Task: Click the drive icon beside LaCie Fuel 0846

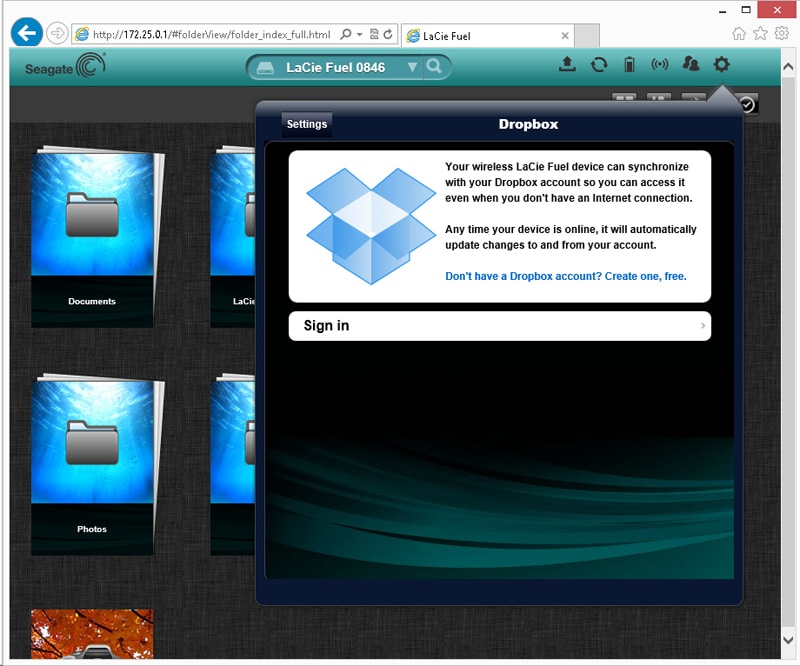Action: point(265,67)
